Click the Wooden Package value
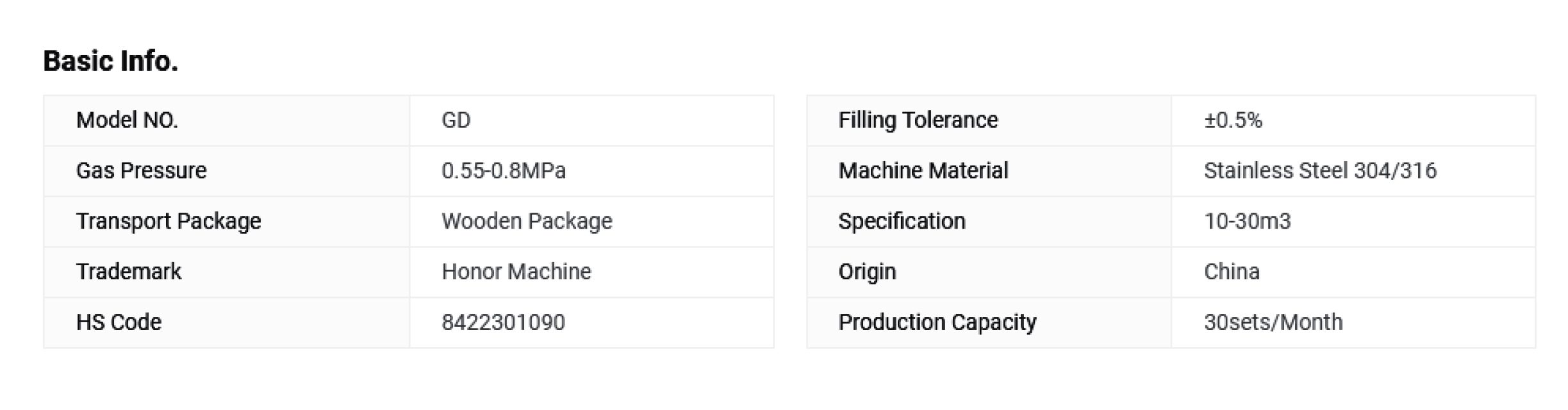This screenshot has height=410, width=1568. (x=527, y=222)
